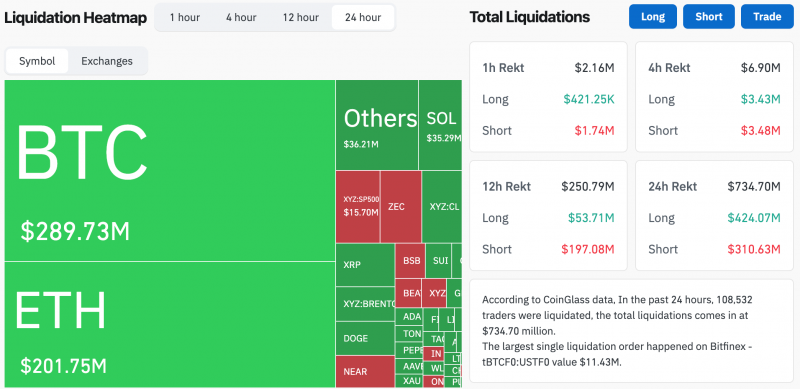Select the 1 hour timeframe tab
Screen dimensions: 800x389
click(185, 17)
